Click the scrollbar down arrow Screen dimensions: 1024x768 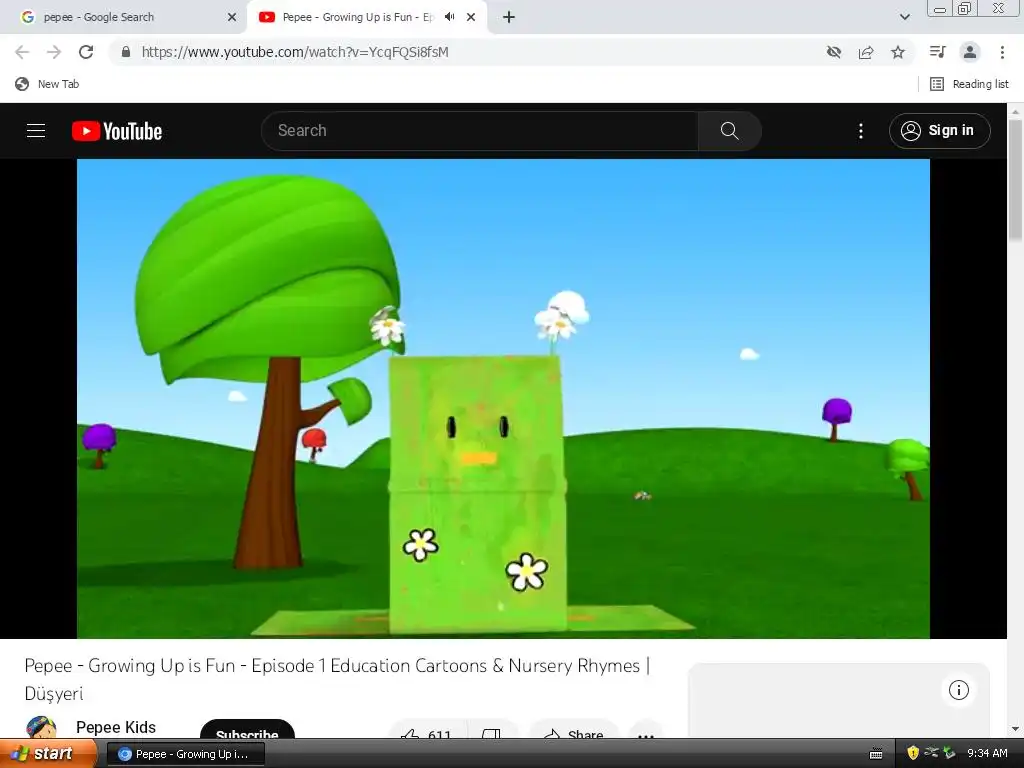[1015, 729]
